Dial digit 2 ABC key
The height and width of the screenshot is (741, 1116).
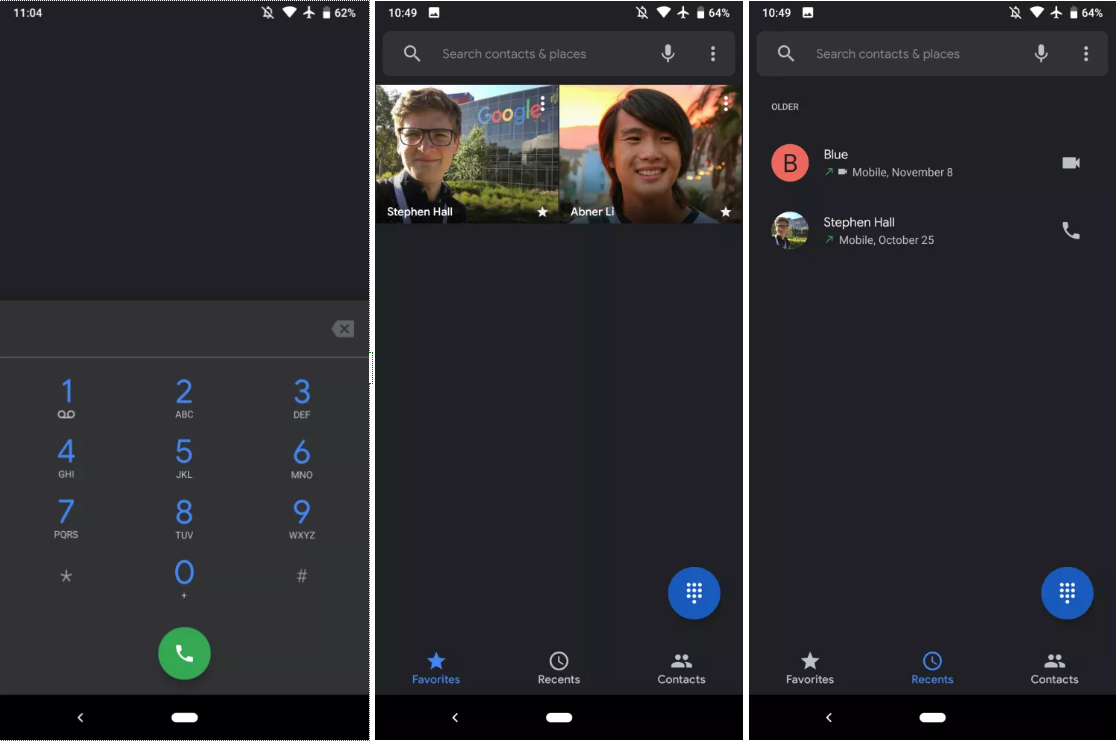click(x=184, y=398)
